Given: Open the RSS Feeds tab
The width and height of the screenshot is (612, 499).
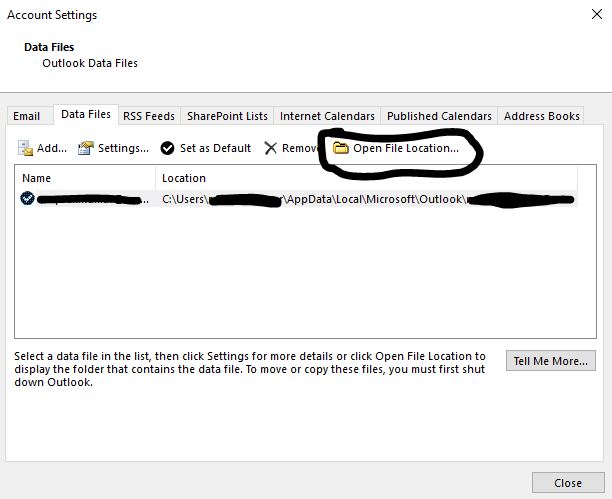Looking at the screenshot, I should (149, 116).
